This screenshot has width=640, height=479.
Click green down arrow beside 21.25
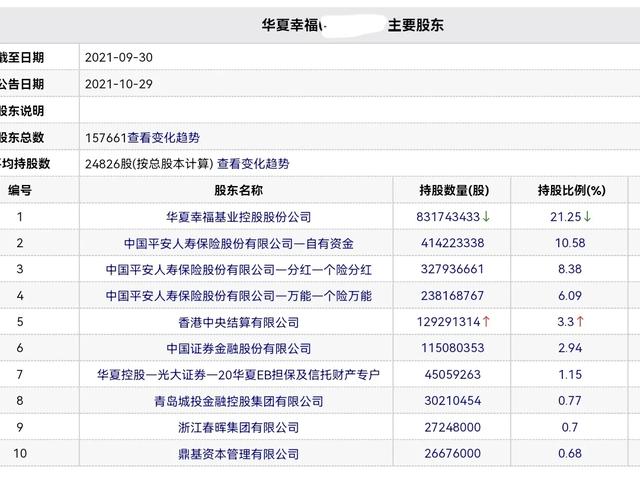(587, 217)
